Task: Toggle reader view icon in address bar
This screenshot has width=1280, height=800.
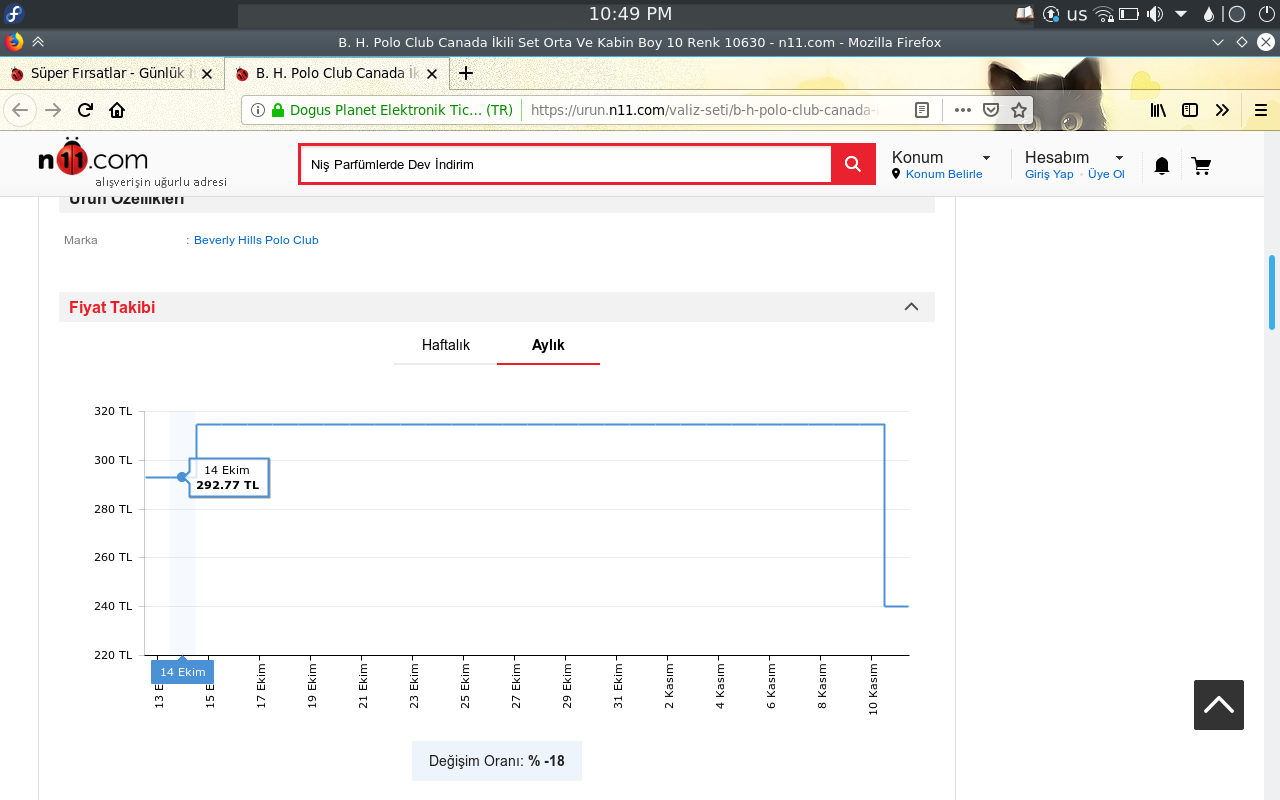Action: coord(922,110)
